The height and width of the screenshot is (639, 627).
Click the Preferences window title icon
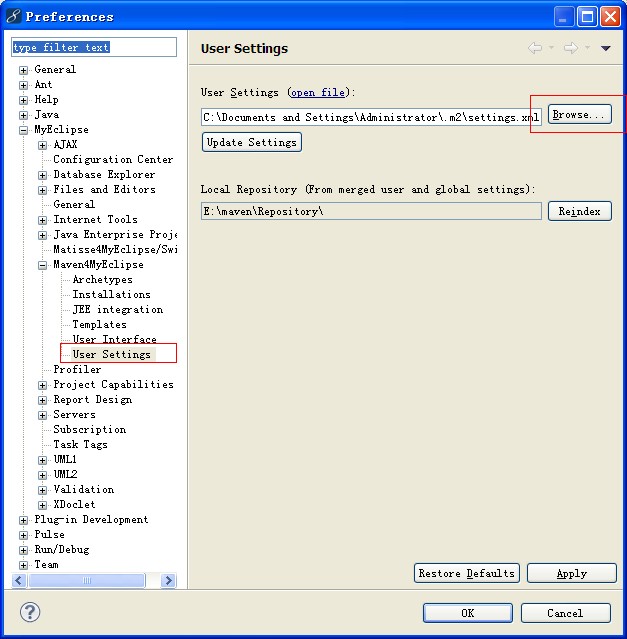click(x=13, y=16)
